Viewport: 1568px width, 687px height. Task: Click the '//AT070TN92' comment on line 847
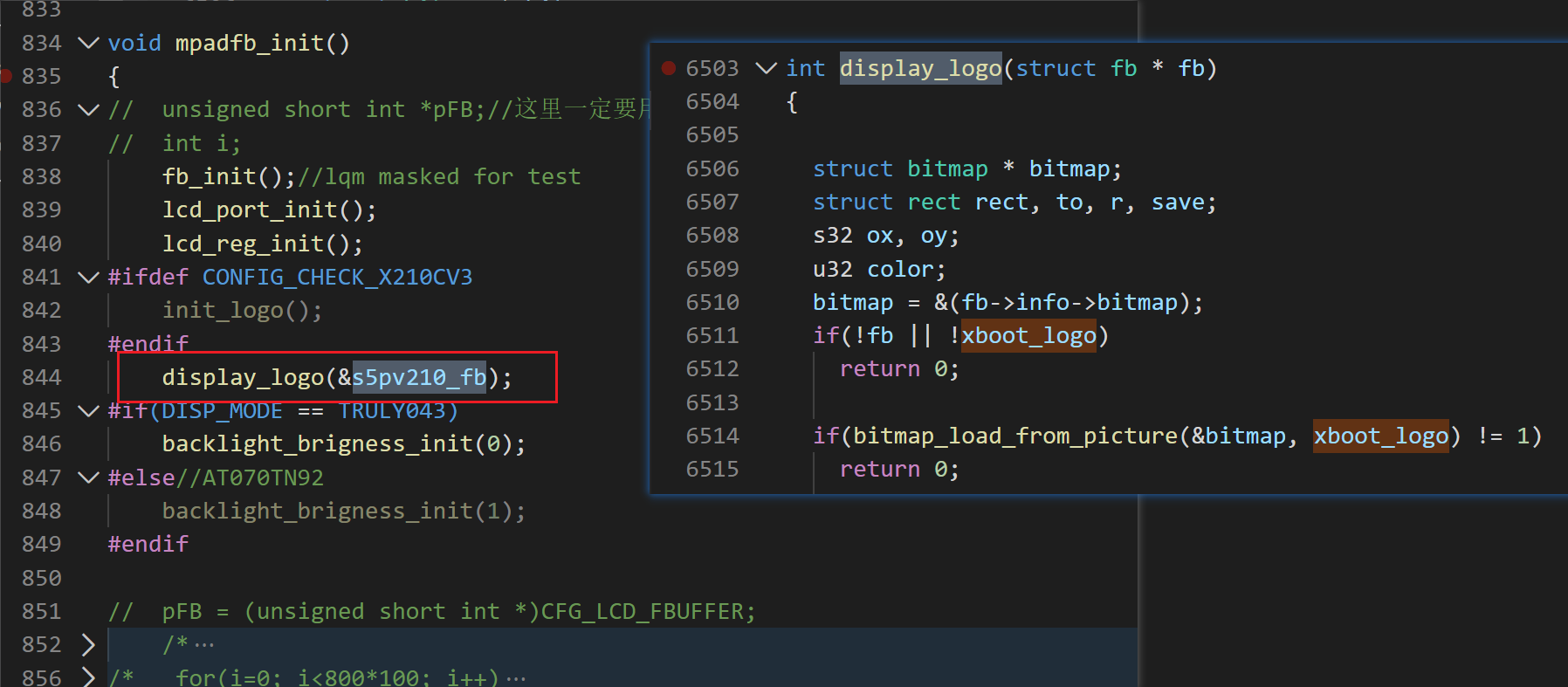tap(250, 477)
